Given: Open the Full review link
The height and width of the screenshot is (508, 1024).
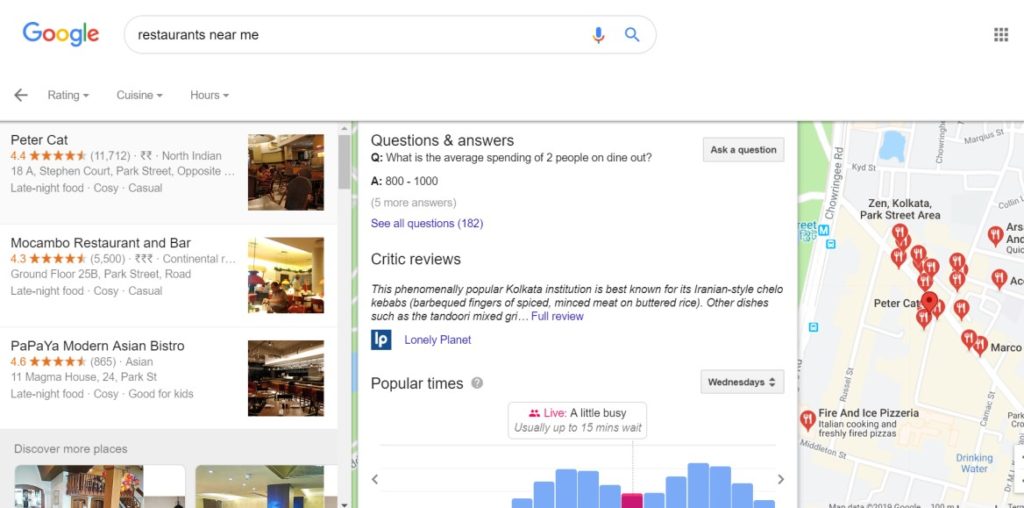Looking at the screenshot, I should pos(557,316).
